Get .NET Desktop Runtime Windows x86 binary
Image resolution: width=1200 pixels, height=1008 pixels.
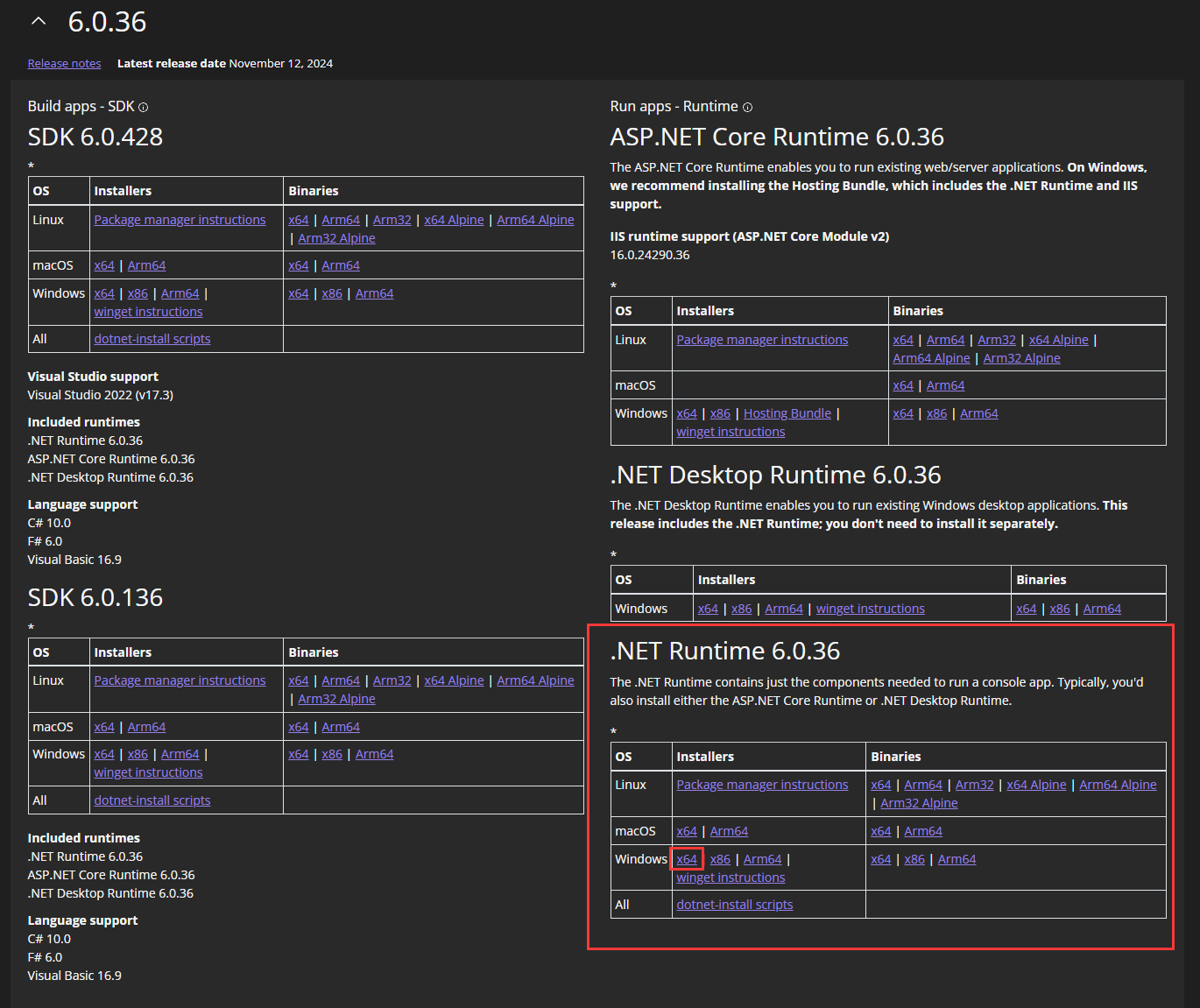pyautogui.click(x=1060, y=609)
